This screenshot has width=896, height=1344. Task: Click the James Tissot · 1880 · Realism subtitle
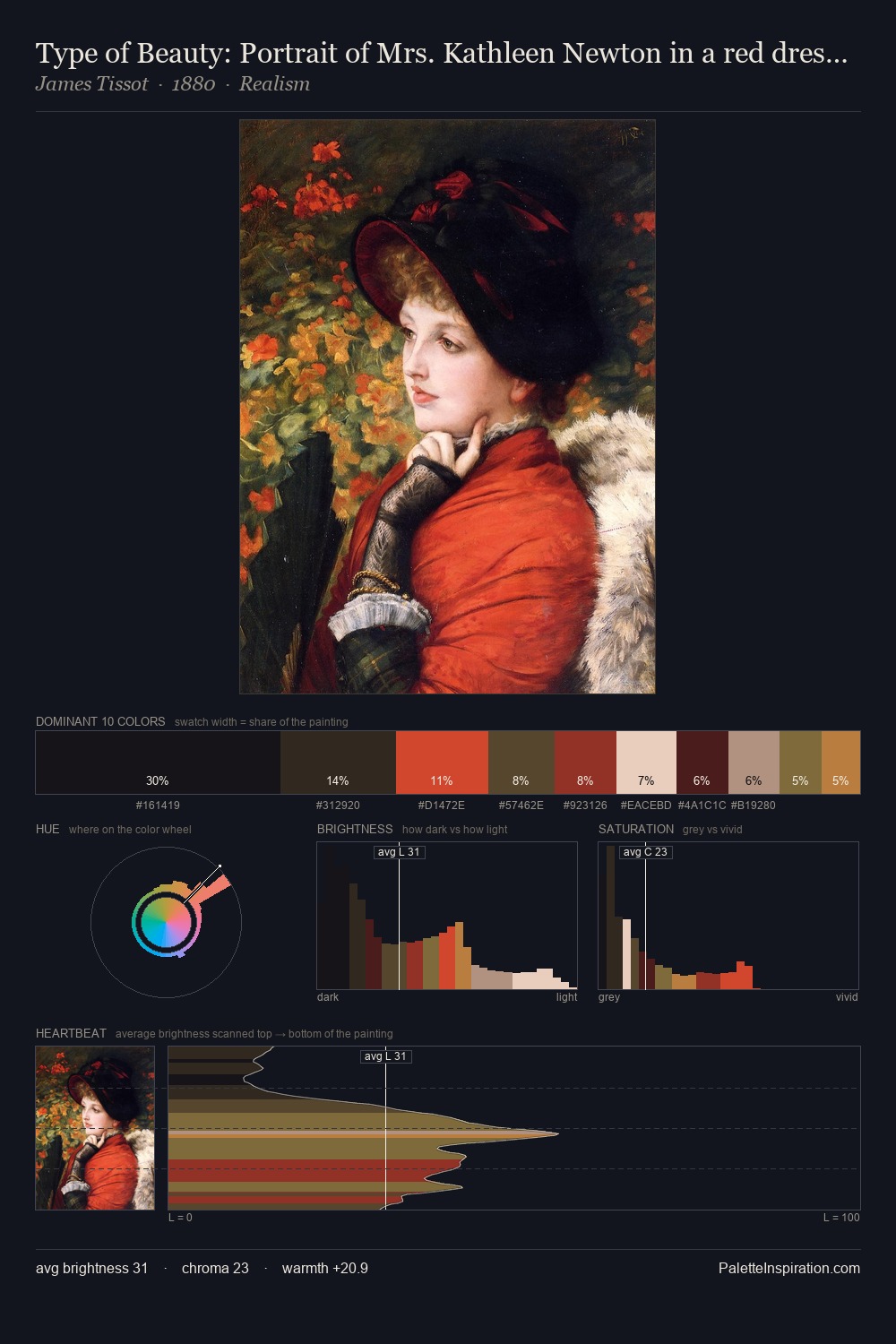pos(173,84)
